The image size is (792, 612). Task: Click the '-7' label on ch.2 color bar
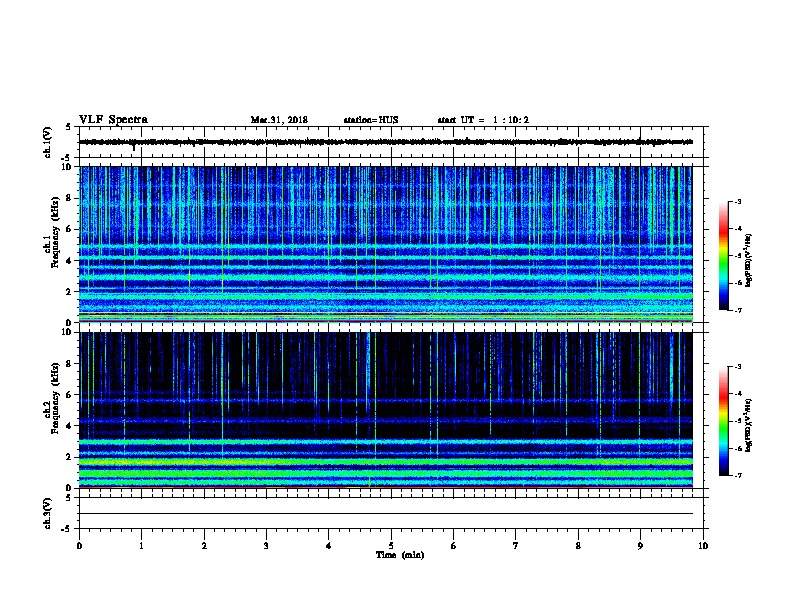pyautogui.click(x=737, y=475)
